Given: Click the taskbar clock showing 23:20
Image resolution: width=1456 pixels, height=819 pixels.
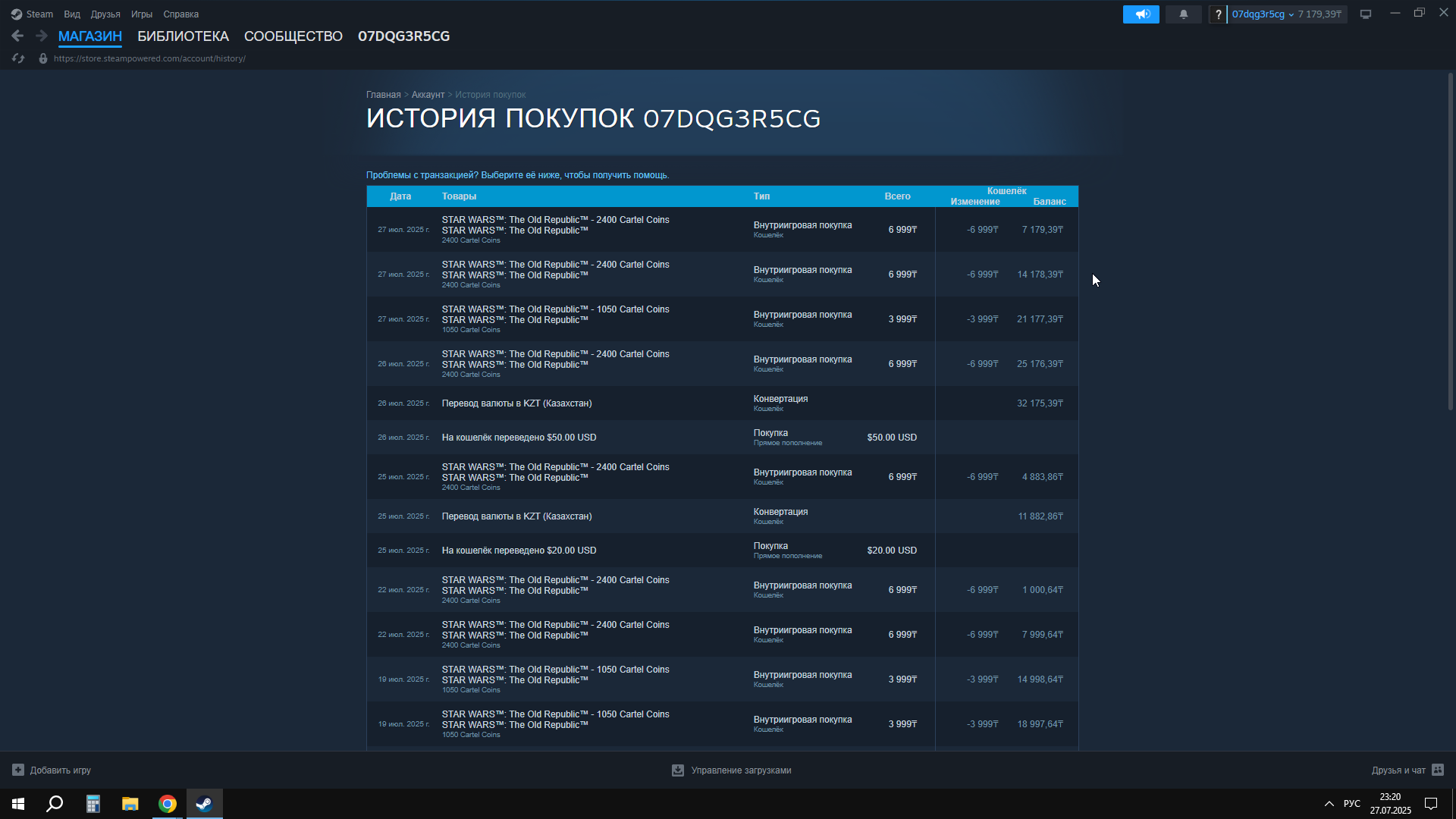Looking at the screenshot, I should click(x=1390, y=804).
